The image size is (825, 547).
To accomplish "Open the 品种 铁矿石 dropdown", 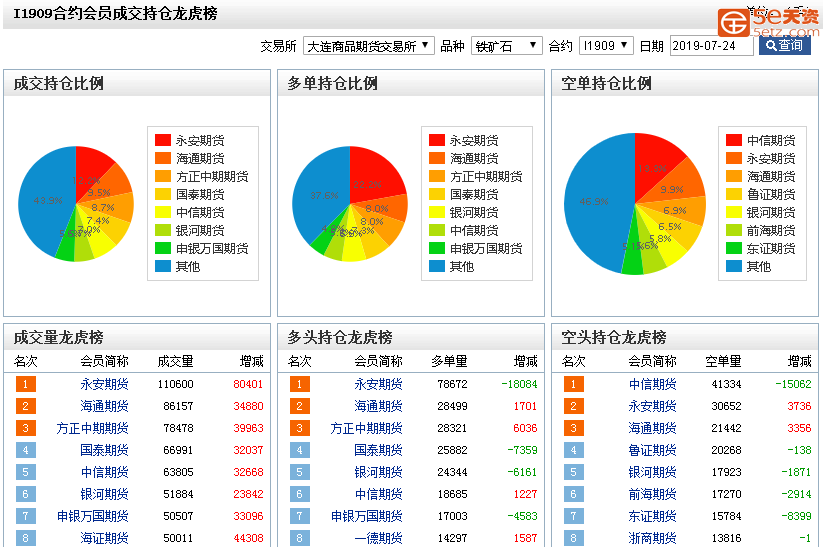I will 506,46.
